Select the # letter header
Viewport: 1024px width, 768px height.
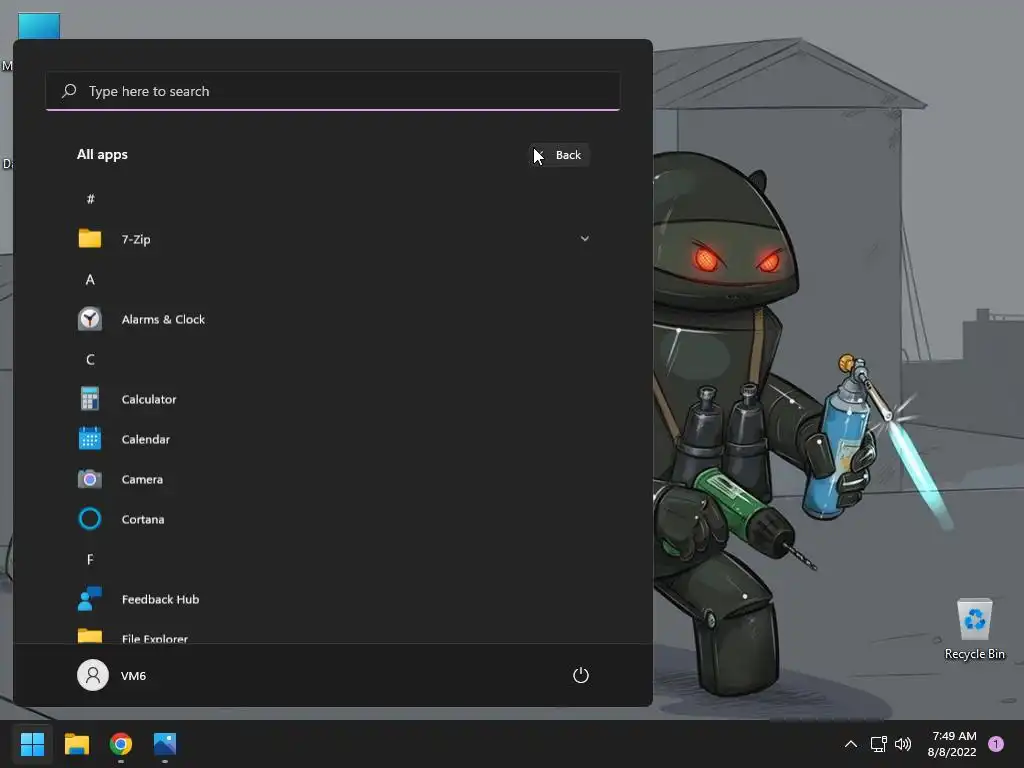coord(91,199)
